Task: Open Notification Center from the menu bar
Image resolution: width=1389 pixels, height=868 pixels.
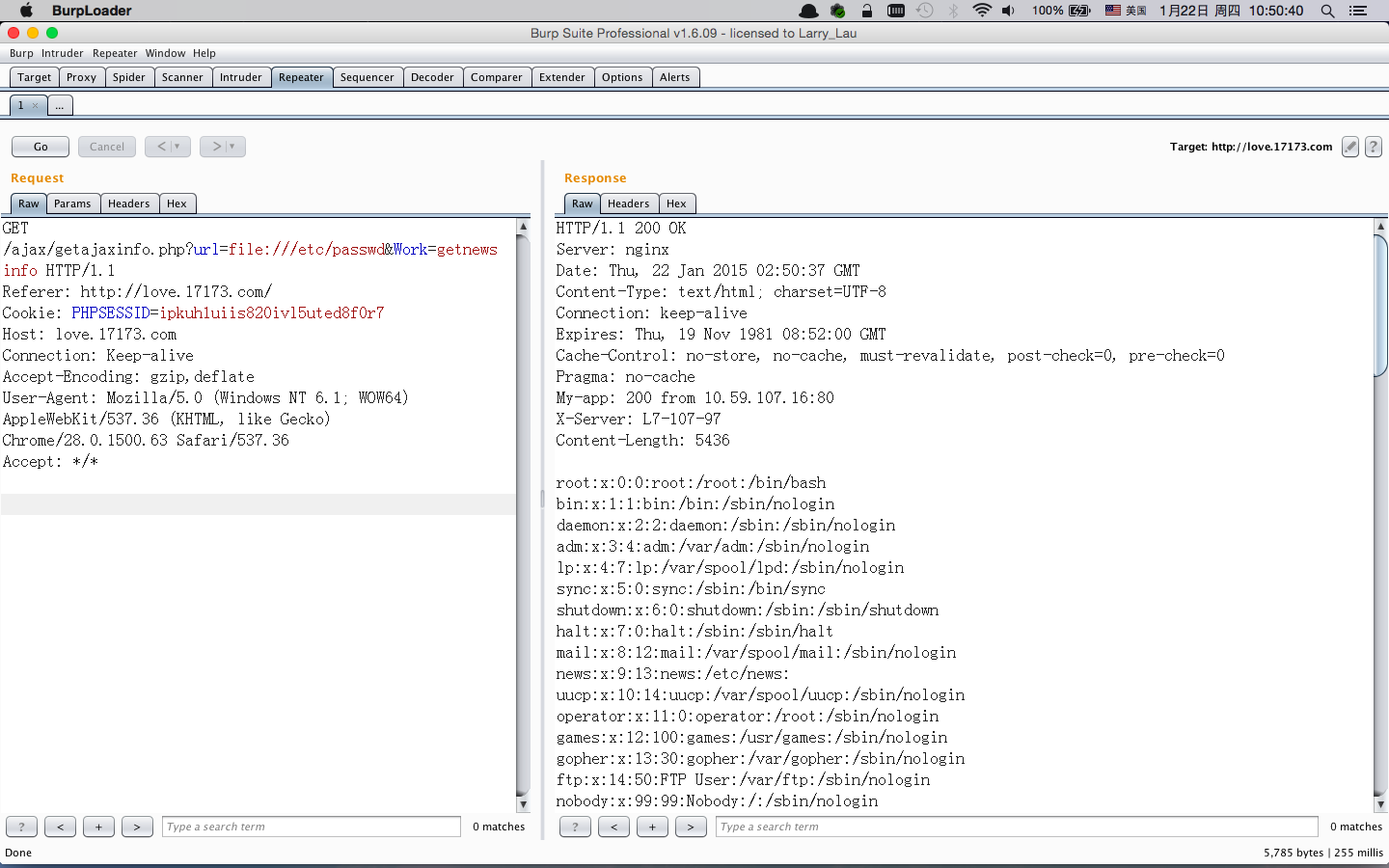Action: coord(1358,11)
